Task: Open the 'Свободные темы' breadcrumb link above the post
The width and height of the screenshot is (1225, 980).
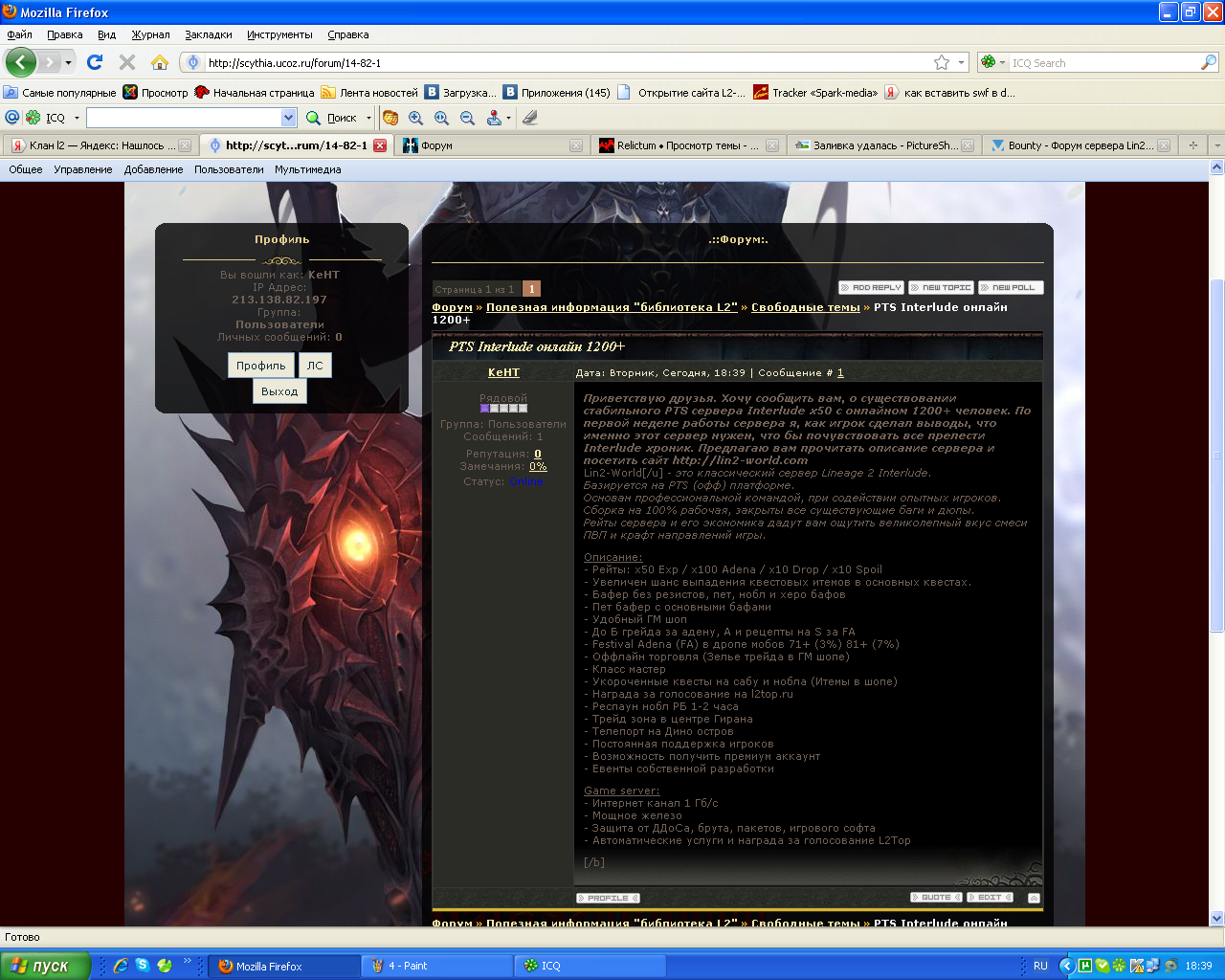Action: 806,307
